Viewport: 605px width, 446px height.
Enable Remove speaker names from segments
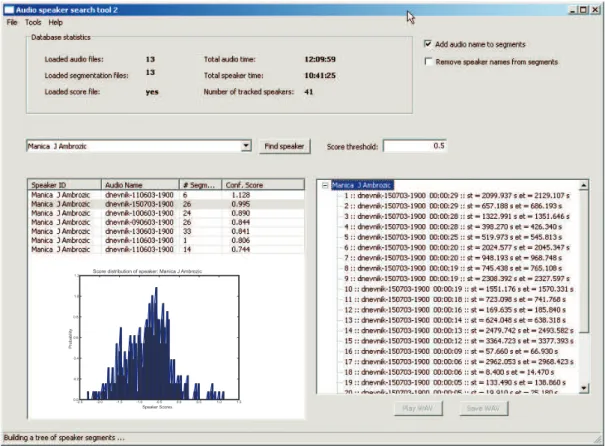428,61
